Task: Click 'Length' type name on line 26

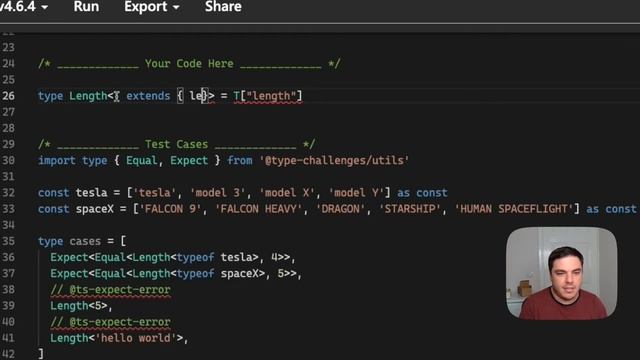Action: pyautogui.click(x=88, y=96)
